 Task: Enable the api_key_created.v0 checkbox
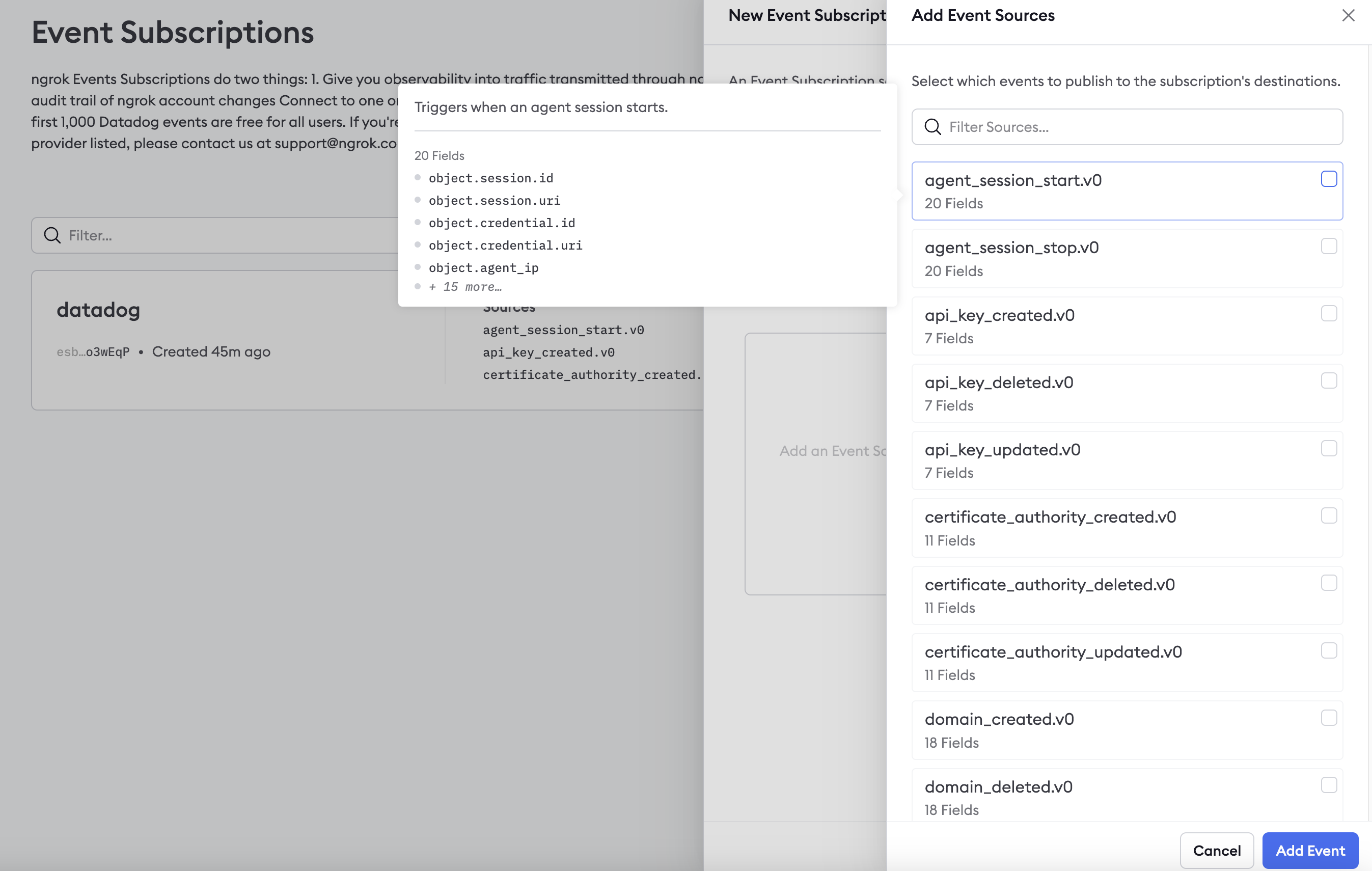[x=1328, y=314]
